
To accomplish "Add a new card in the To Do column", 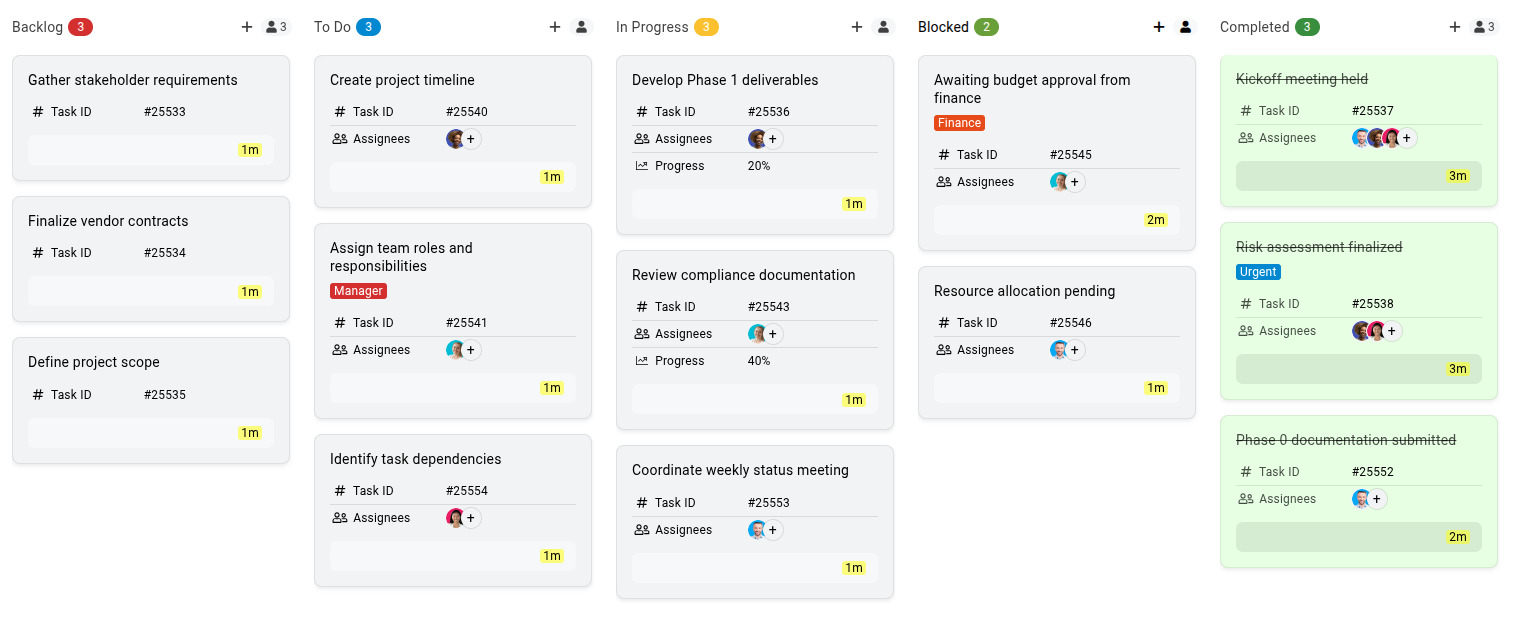I will [x=555, y=27].
